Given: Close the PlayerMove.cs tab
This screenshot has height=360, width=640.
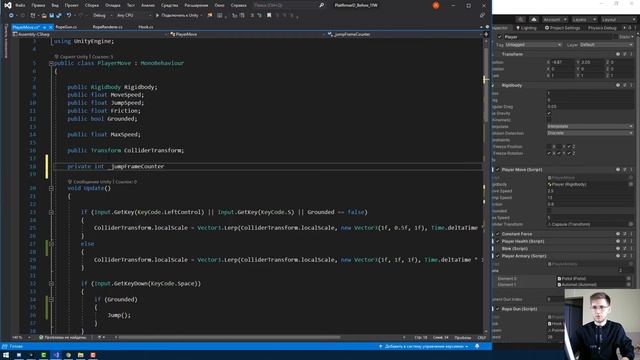Looking at the screenshot, I should click(x=51, y=27).
